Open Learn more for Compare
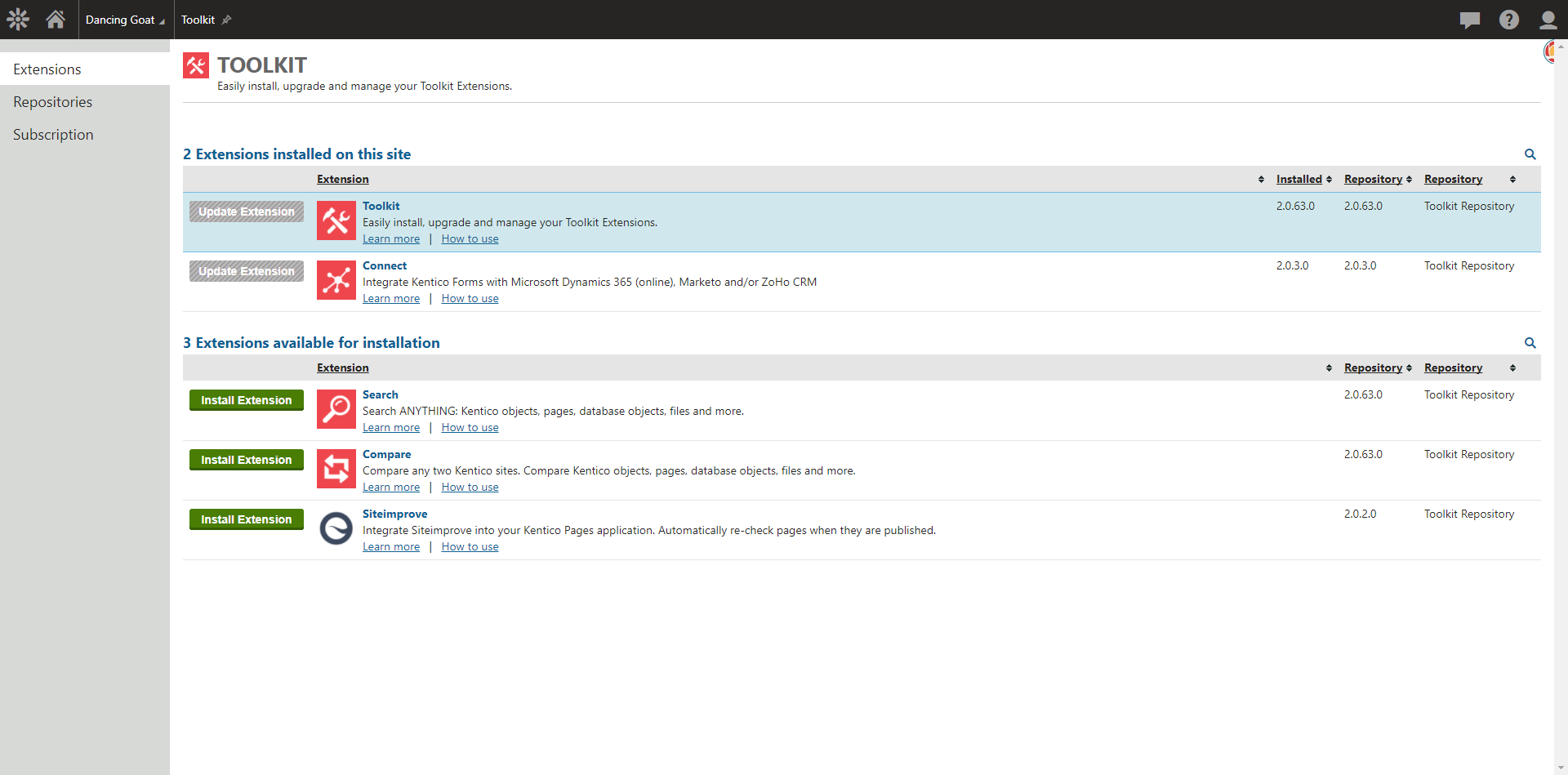The height and width of the screenshot is (775, 1568). (x=391, y=487)
